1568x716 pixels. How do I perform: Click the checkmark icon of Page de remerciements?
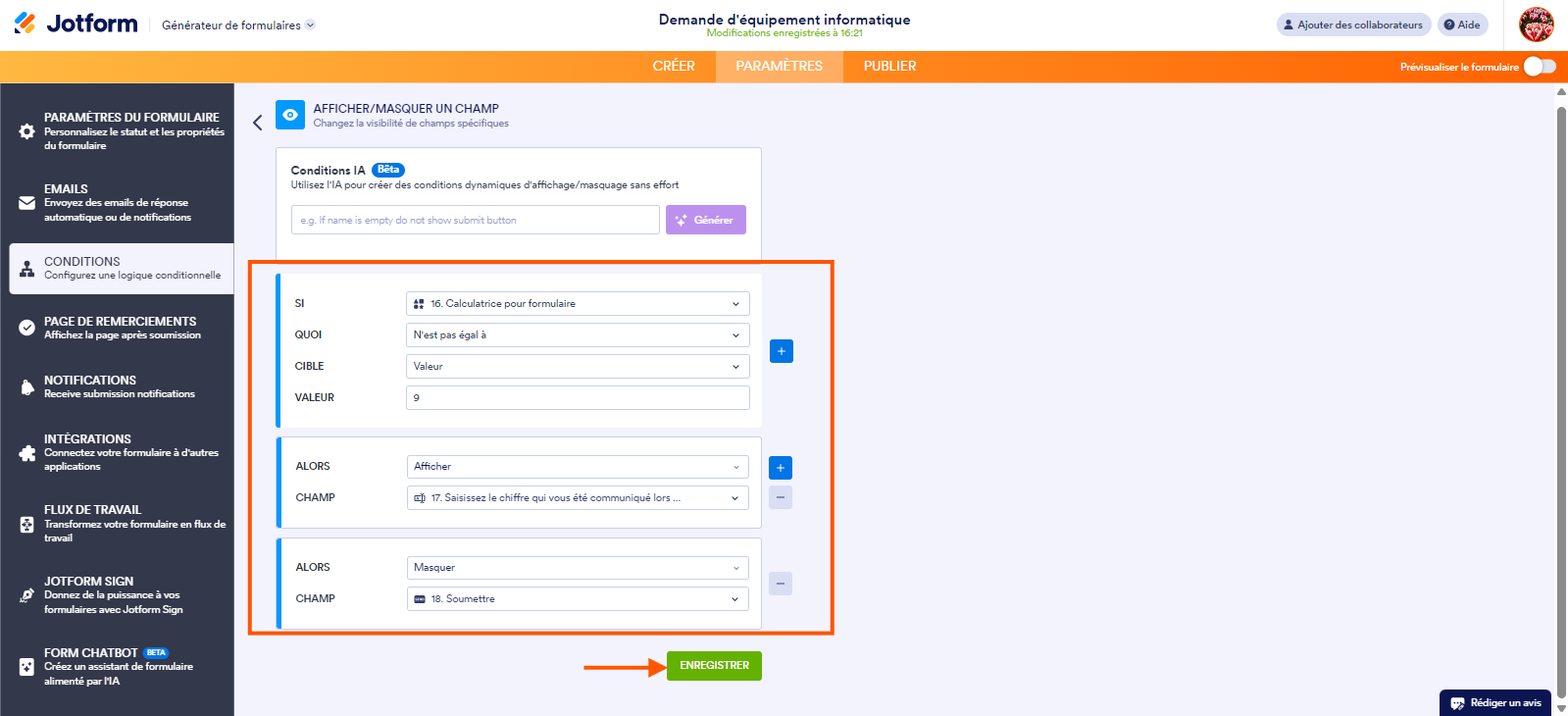[x=26, y=328]
